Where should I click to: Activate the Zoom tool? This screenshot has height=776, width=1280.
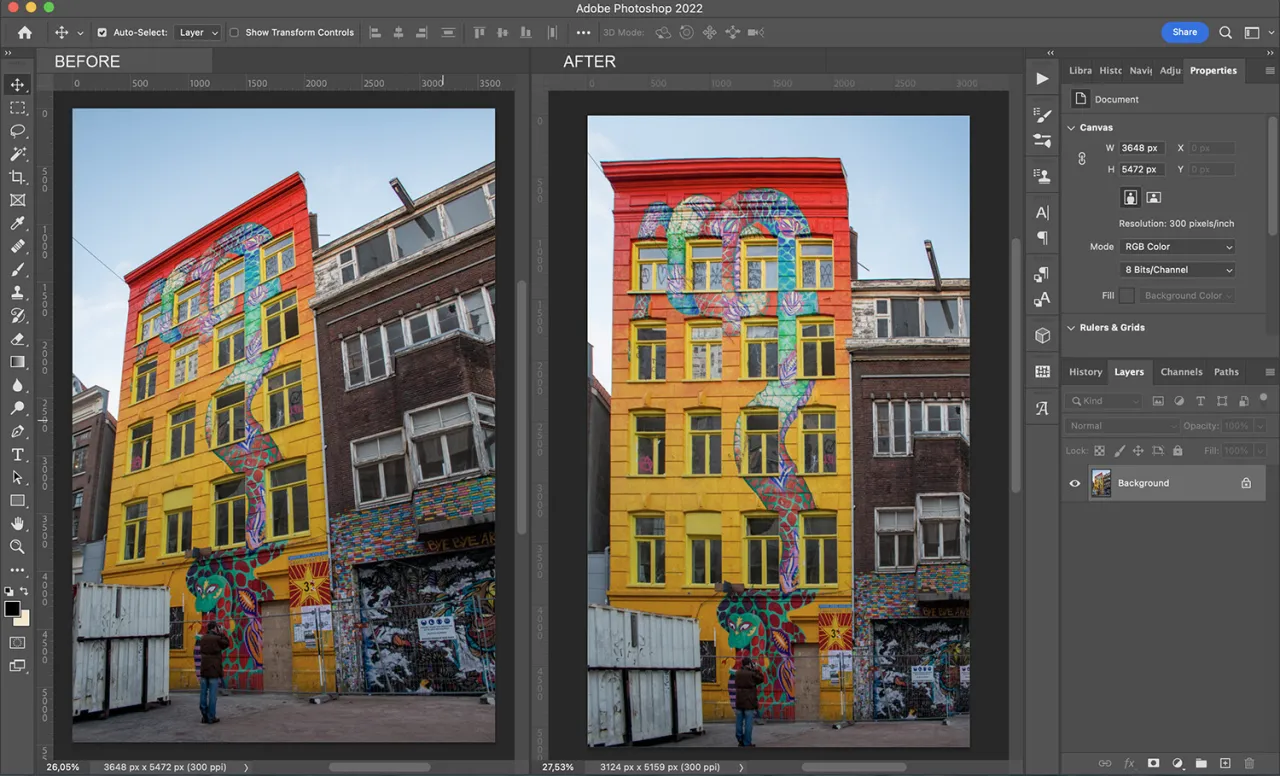17,546
